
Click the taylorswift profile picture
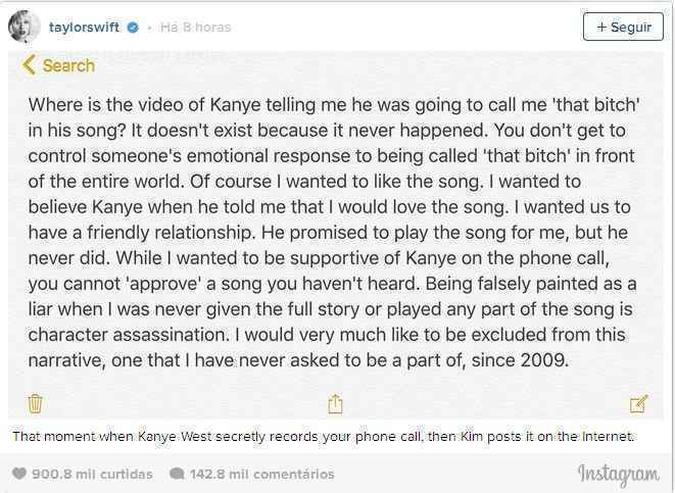pyautogui.click(x=24, y=27)
